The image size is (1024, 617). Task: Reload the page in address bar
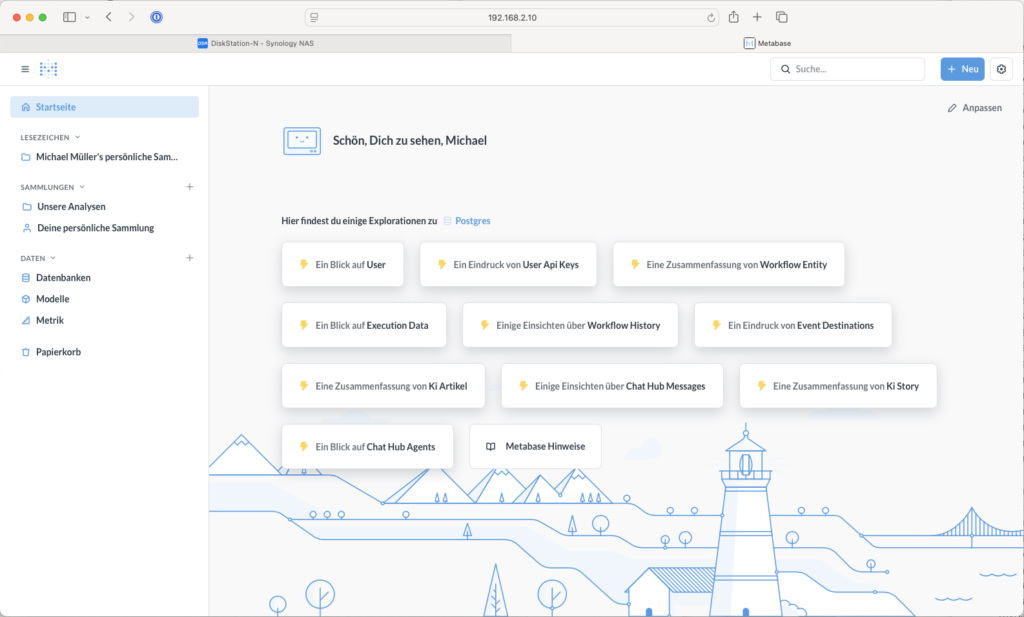[x=711, y=17]
